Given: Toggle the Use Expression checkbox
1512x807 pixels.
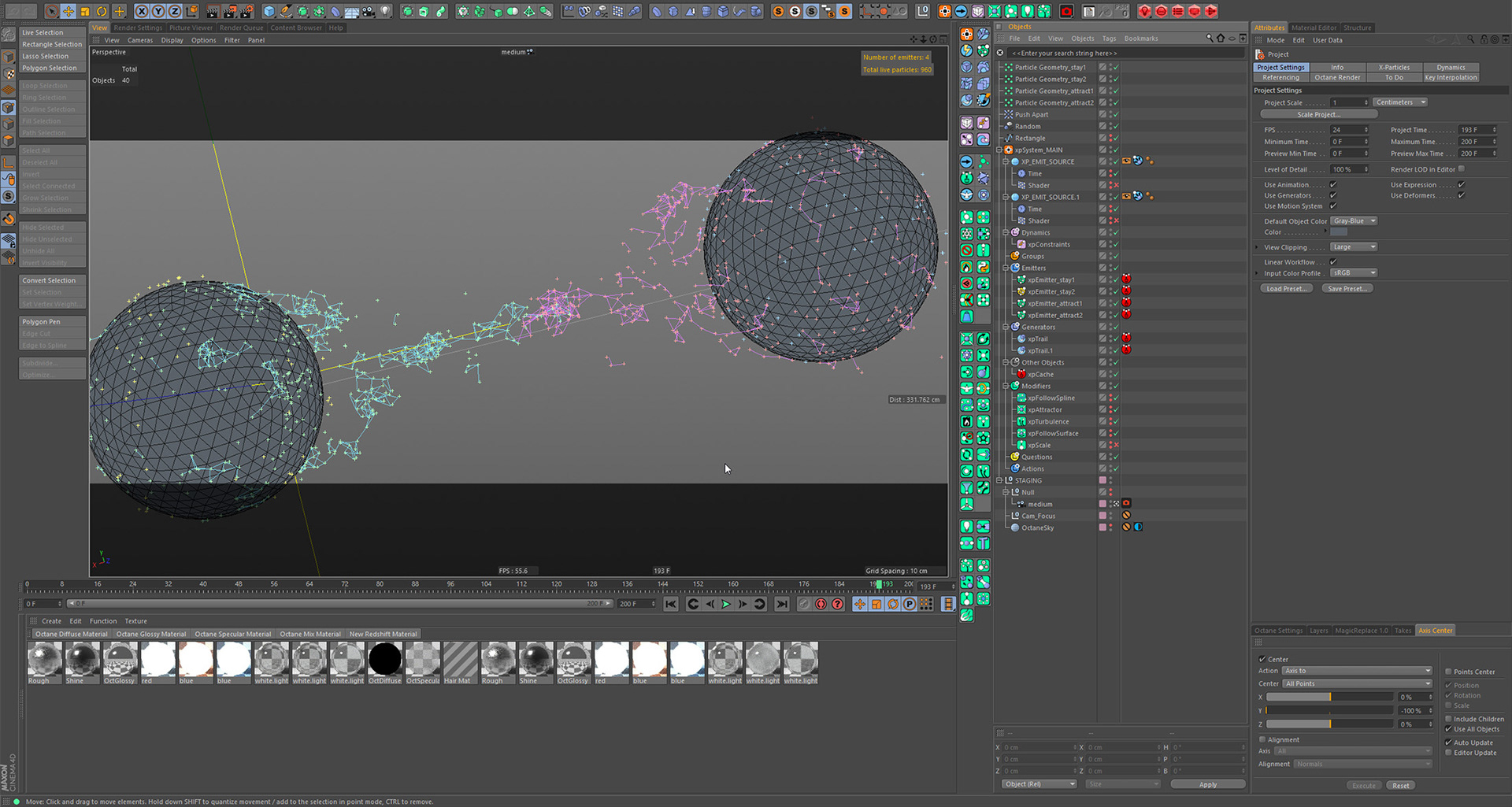Looking at the screenshot, I should pyautogui.click(x=1461, y=184).
